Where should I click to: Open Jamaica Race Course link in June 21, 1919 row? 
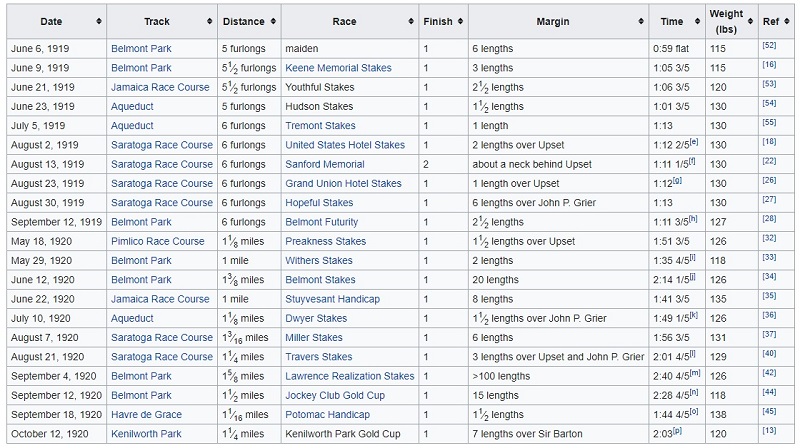(160, 87)
